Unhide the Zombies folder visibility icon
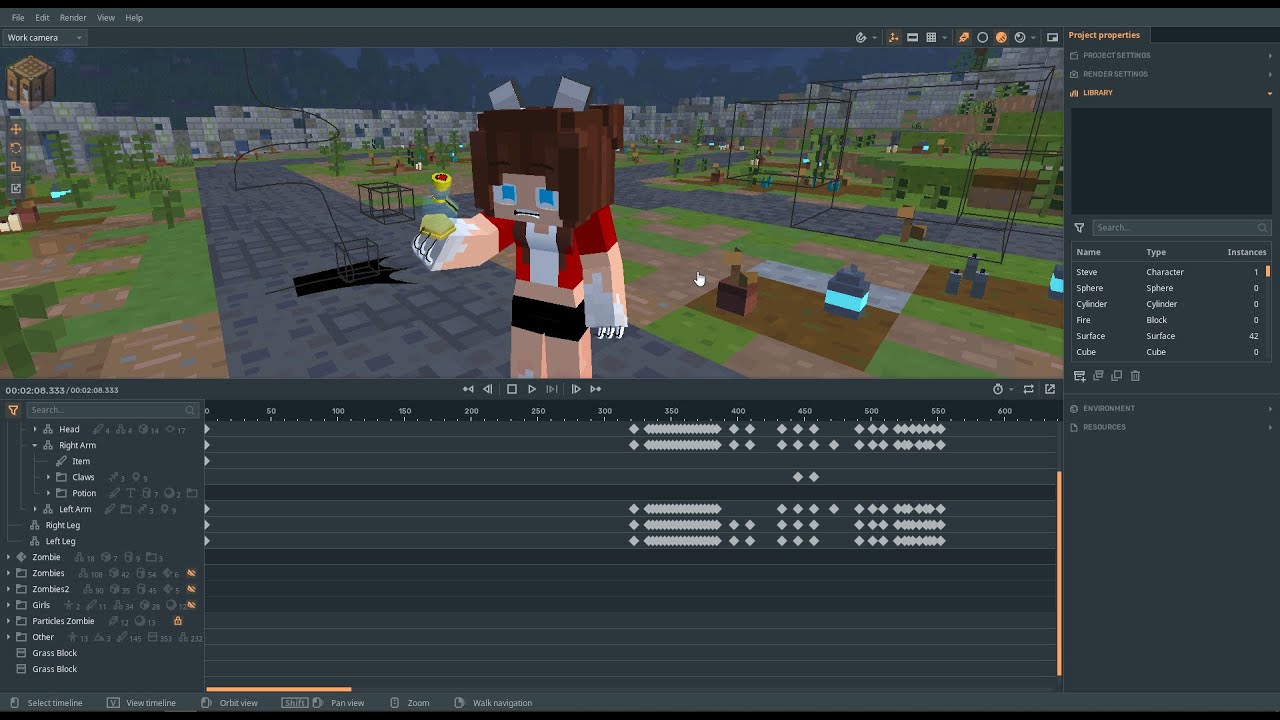The height and width of the screenshot is (720, 1280). pos(191,573)
